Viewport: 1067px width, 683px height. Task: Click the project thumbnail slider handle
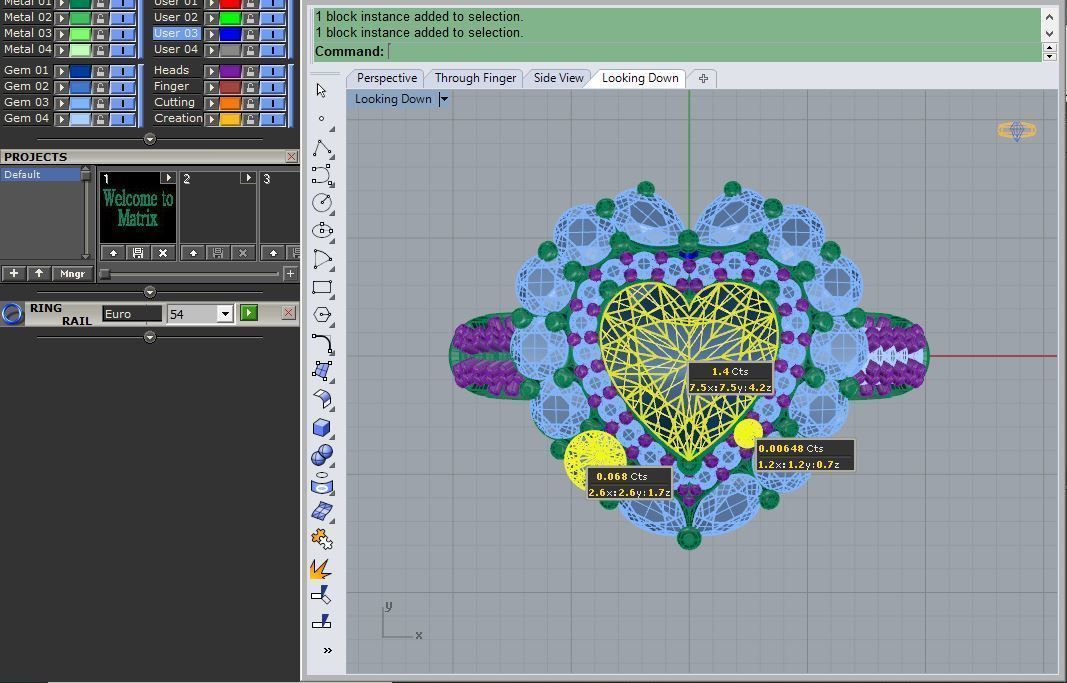105,274
